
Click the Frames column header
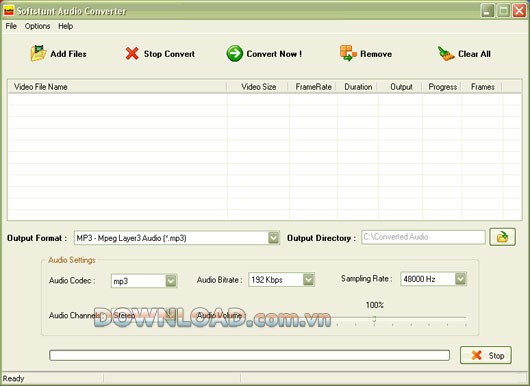(x=482, y=87)
